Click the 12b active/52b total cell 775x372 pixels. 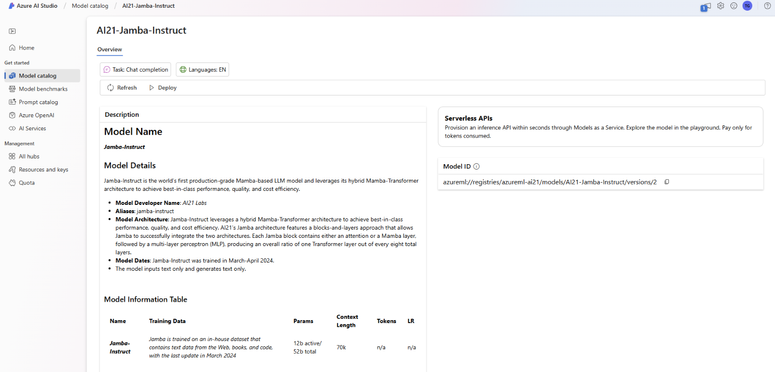pos(307,347)
